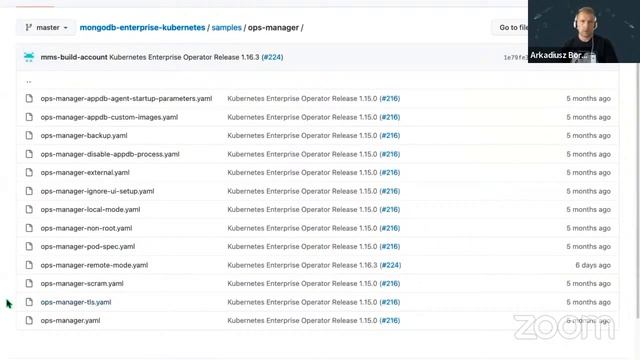Open ops-manager-pod-spec.yaml file
Image resolution: width=640 pixels, height=360 pixels.
(88, 247)
